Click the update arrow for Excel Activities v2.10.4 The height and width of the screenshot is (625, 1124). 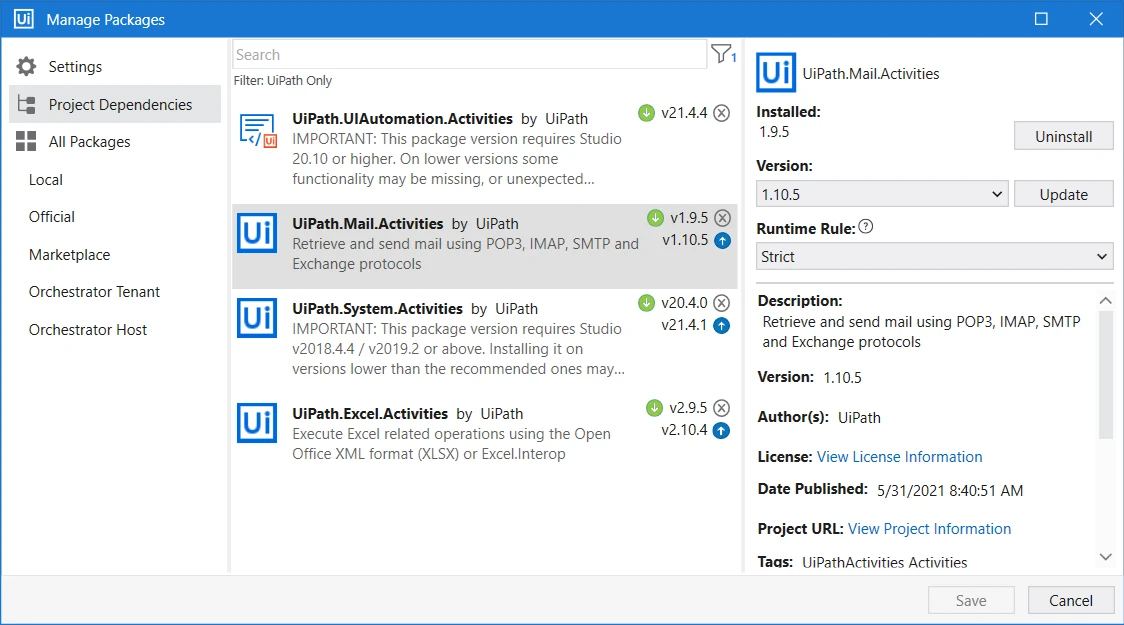coord(722,431)
